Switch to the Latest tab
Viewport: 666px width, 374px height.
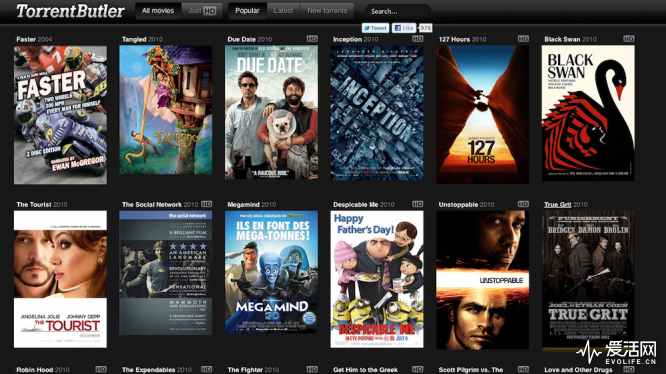pos(283,11)
